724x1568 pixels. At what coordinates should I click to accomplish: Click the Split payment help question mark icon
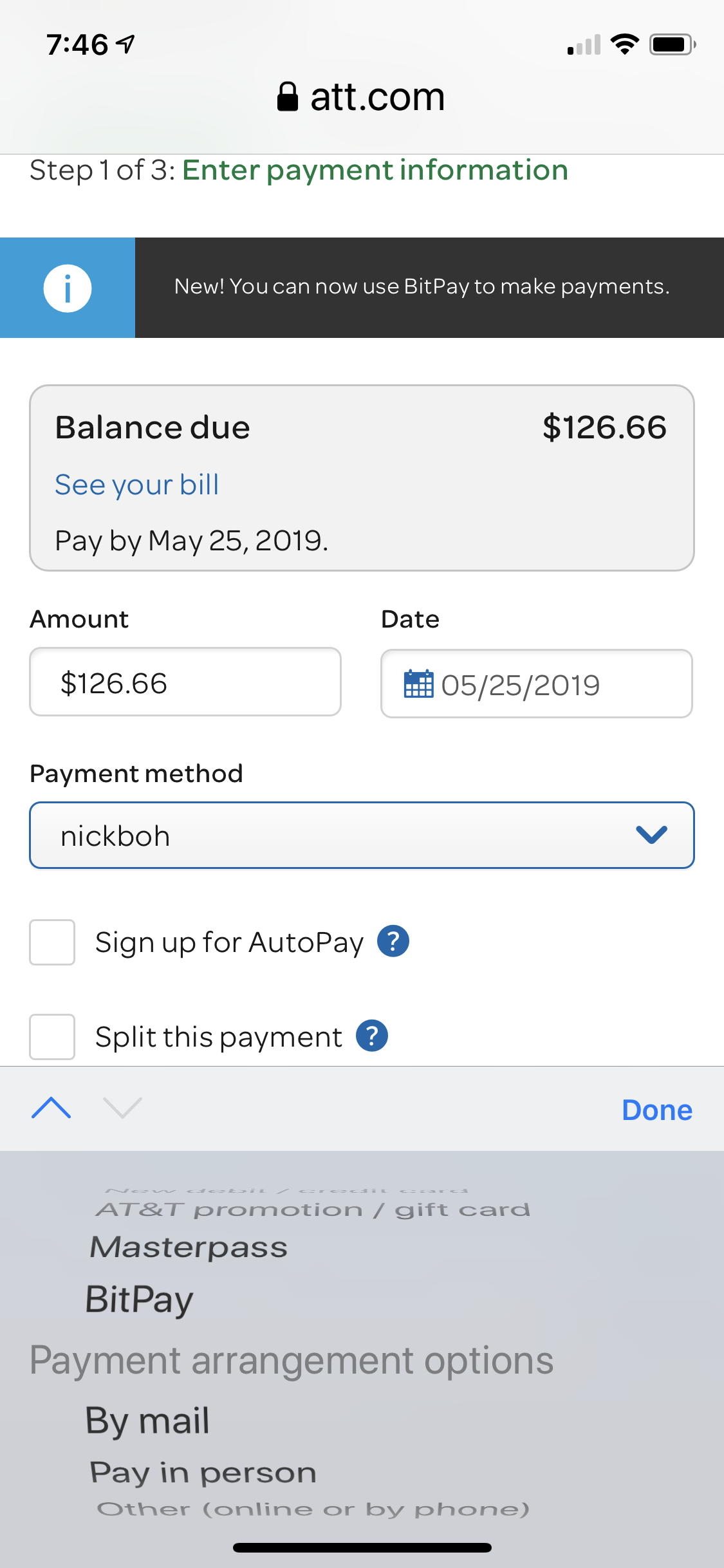372,1036
